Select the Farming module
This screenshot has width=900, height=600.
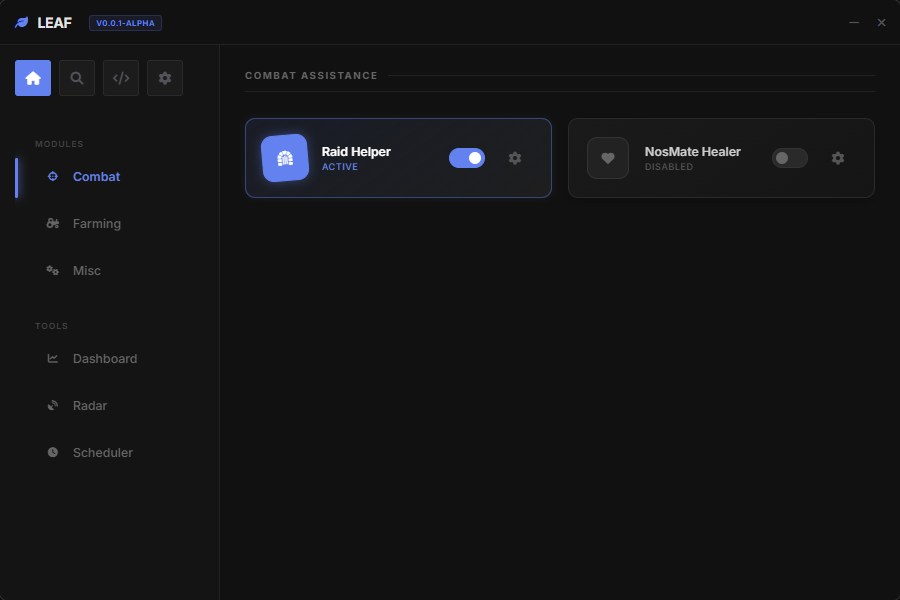[x=109, y=224]
